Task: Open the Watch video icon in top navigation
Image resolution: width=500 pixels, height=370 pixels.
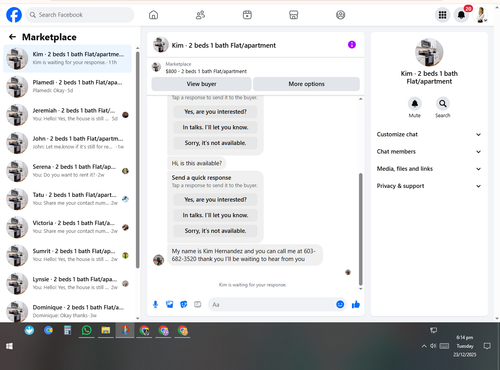Action: pyautogui.click(x=247, y=15)
